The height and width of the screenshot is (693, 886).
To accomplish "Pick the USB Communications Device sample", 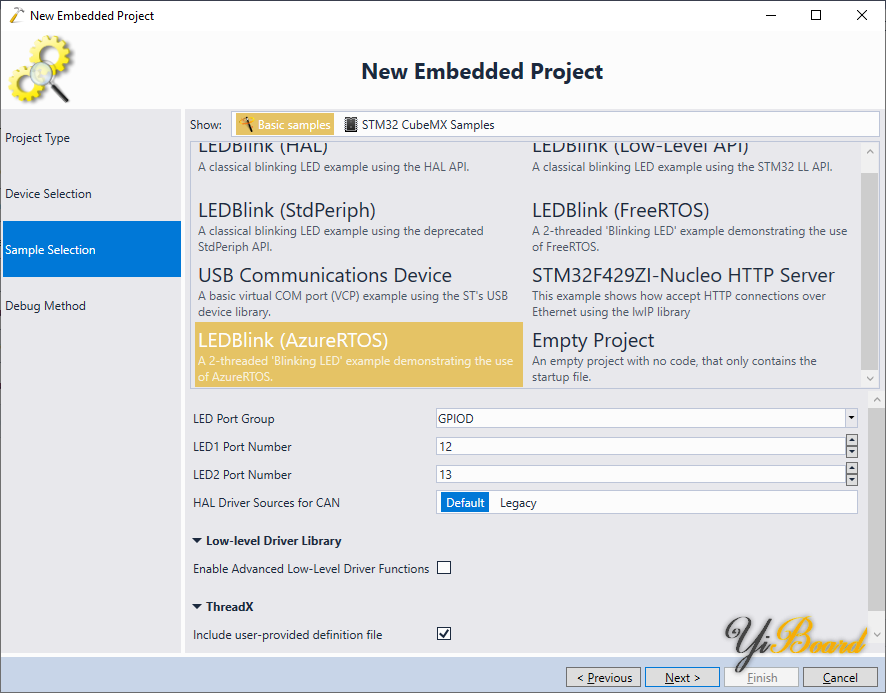I will coord(359,290).
